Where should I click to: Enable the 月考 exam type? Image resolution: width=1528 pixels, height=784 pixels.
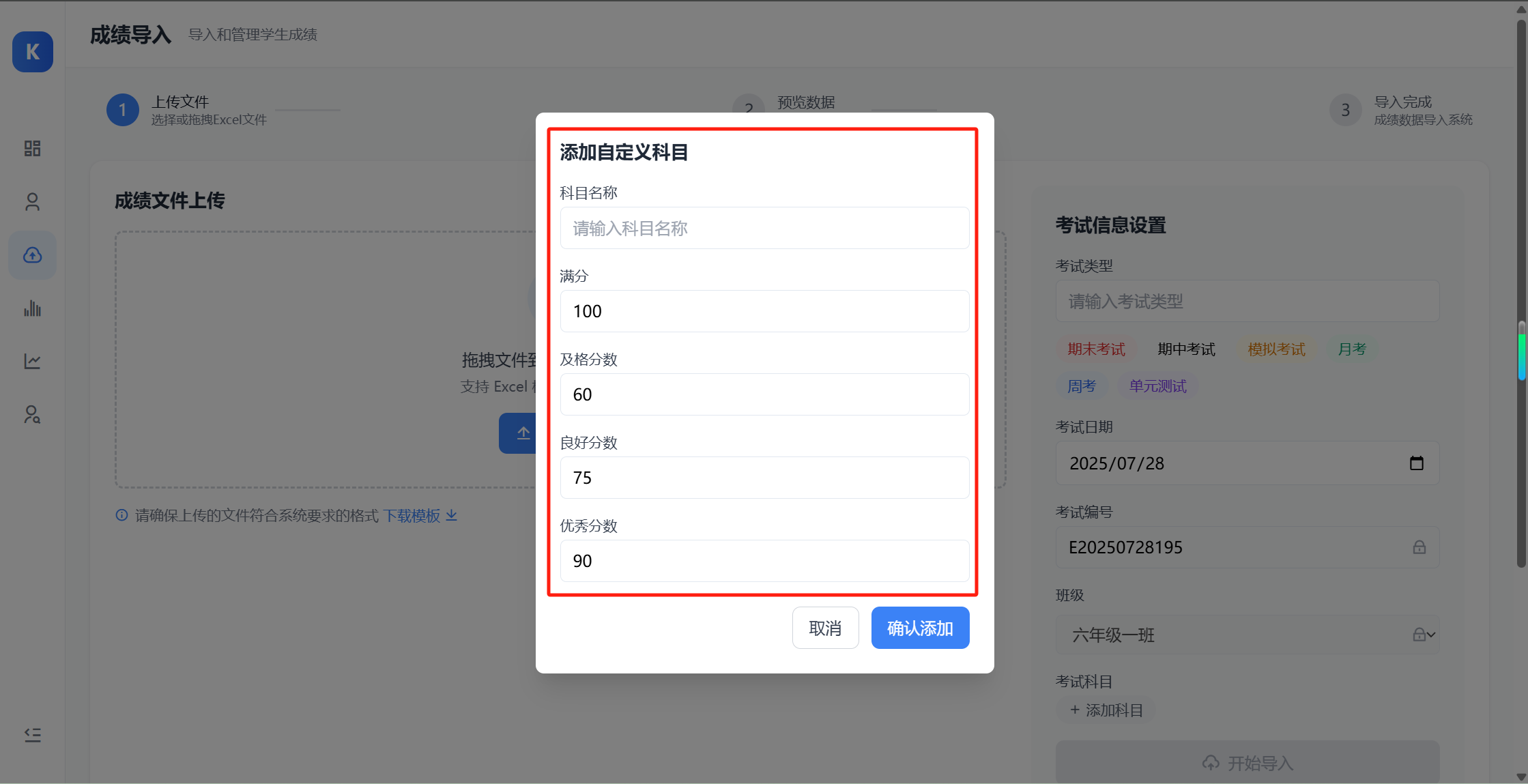coord(1351,349)
